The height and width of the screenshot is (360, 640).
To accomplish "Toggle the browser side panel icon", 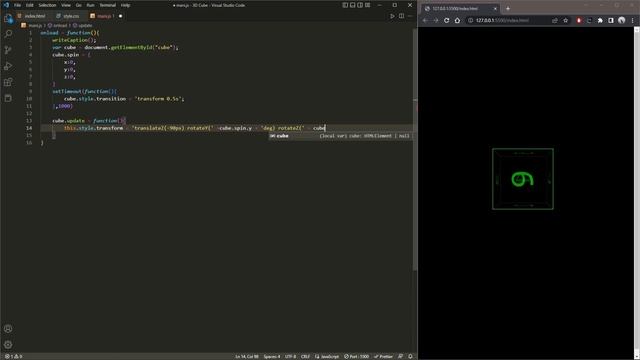I will pos(611,20).
